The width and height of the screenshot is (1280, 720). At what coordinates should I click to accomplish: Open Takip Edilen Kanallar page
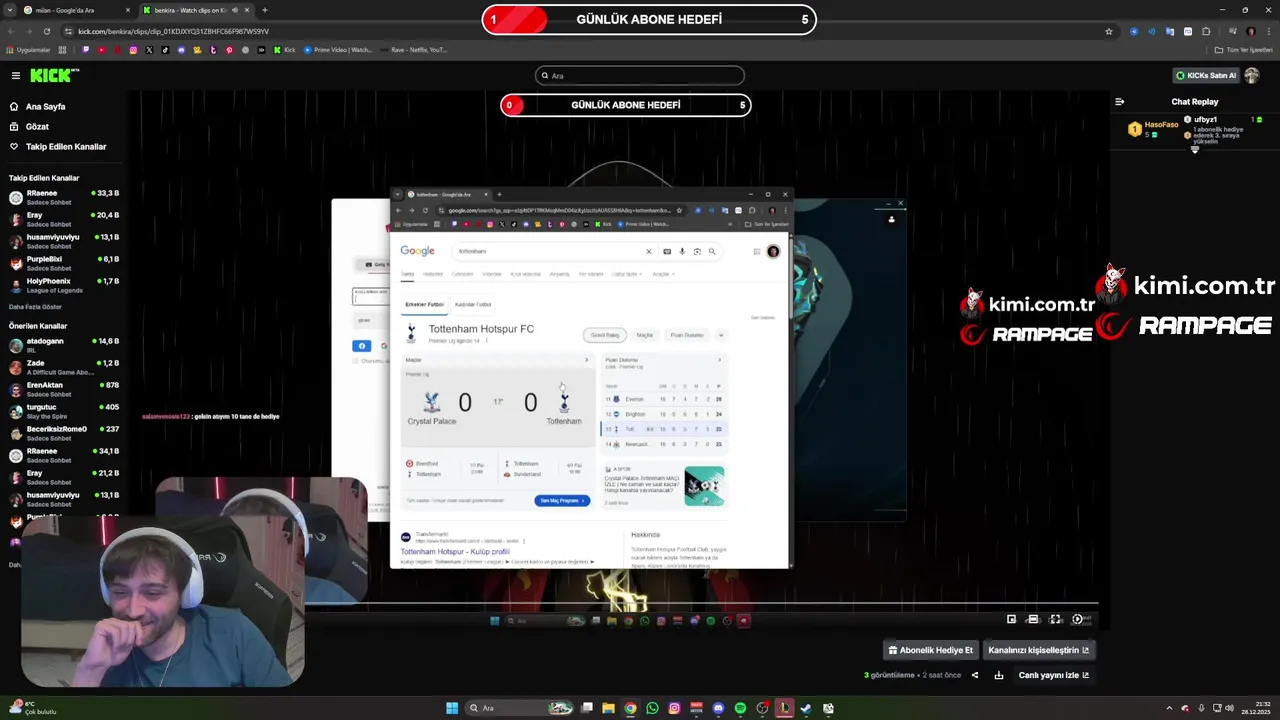pyautogui.click(x=66, y=146)
